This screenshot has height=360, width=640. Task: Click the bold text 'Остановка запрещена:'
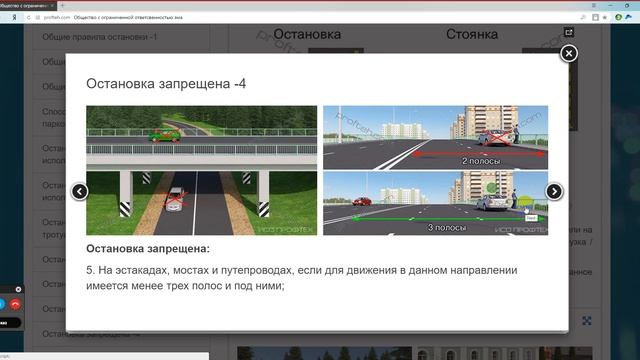point(148,249)
